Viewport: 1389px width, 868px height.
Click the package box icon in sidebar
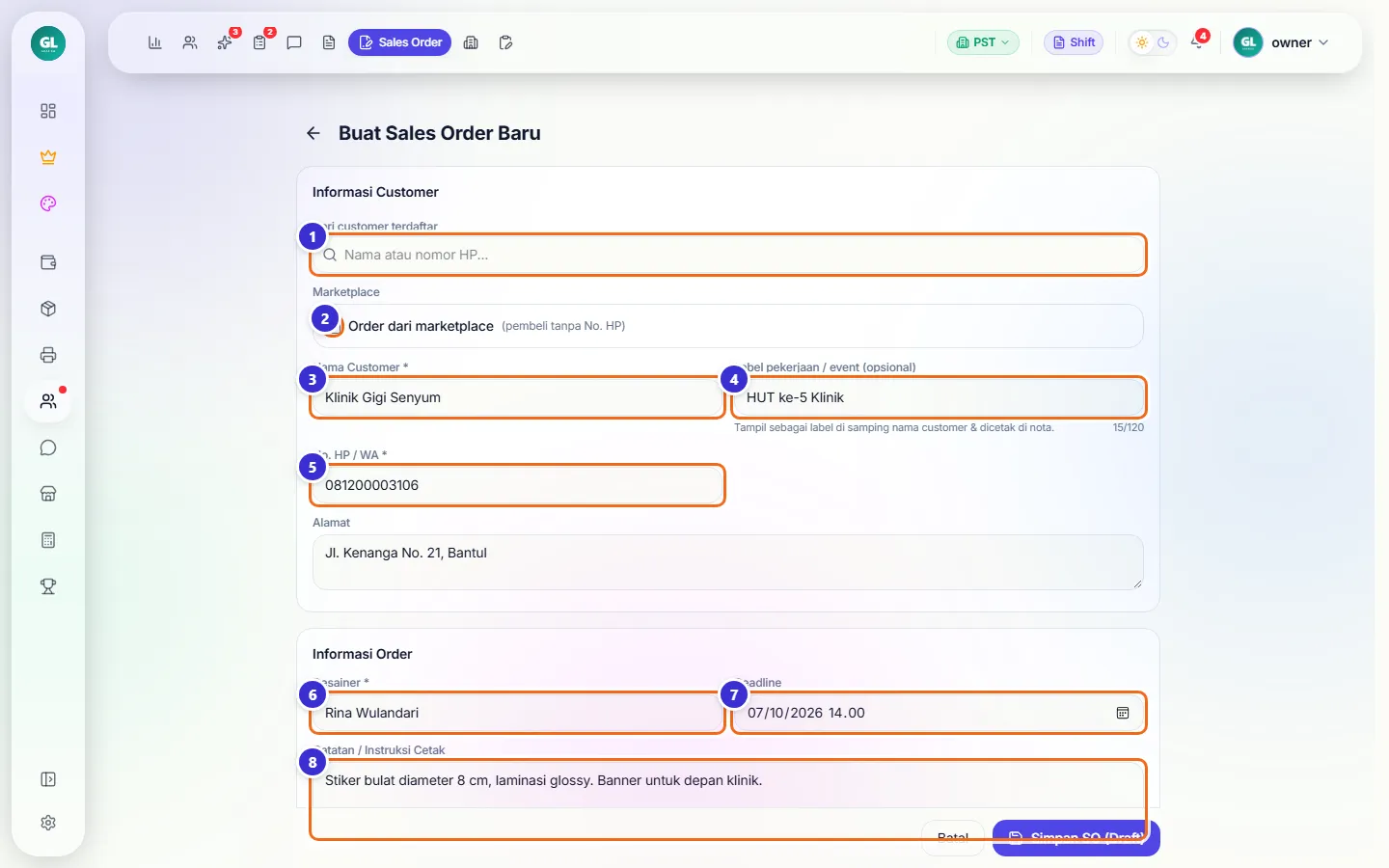point(48,309)
